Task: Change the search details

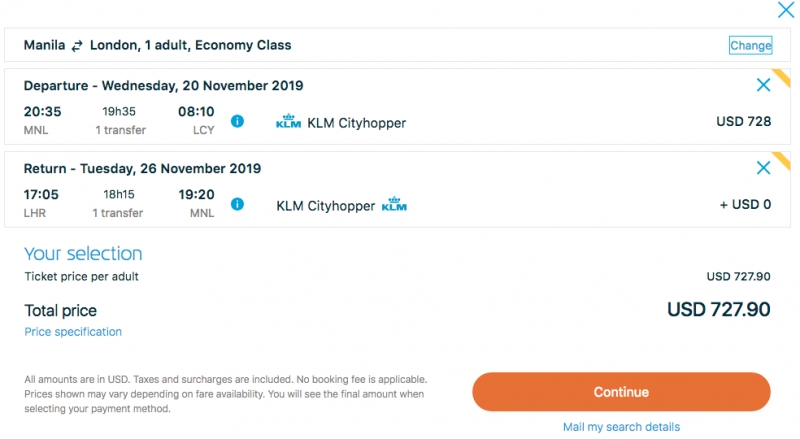Action: [751, 45]
